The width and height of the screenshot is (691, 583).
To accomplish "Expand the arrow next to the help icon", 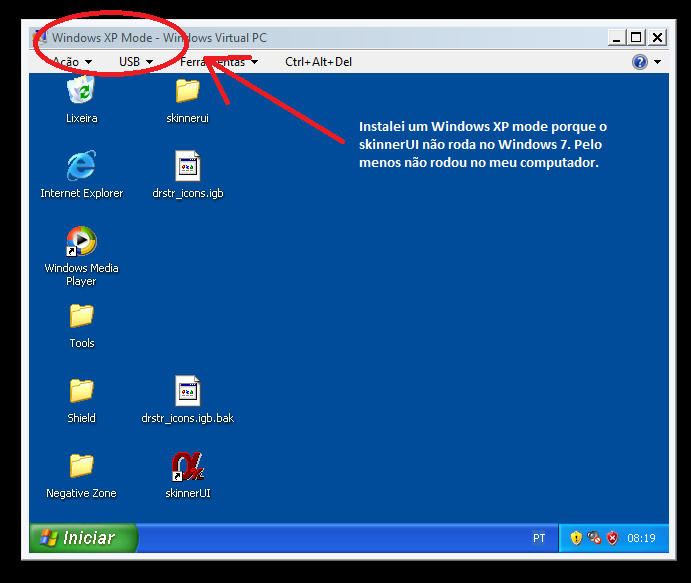I will pos(658,62).
